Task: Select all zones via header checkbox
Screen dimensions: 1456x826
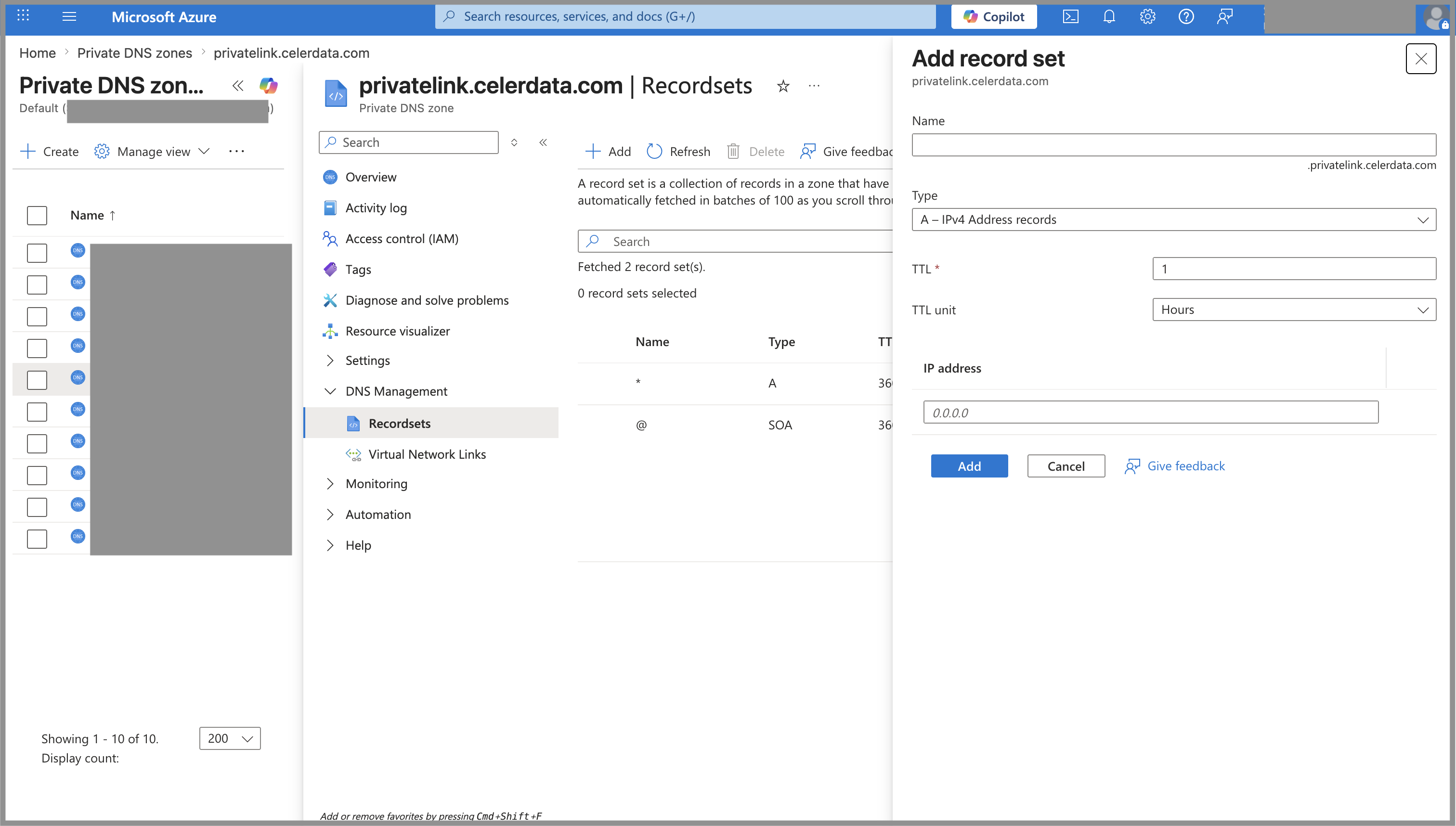Action: pos(37,215)
